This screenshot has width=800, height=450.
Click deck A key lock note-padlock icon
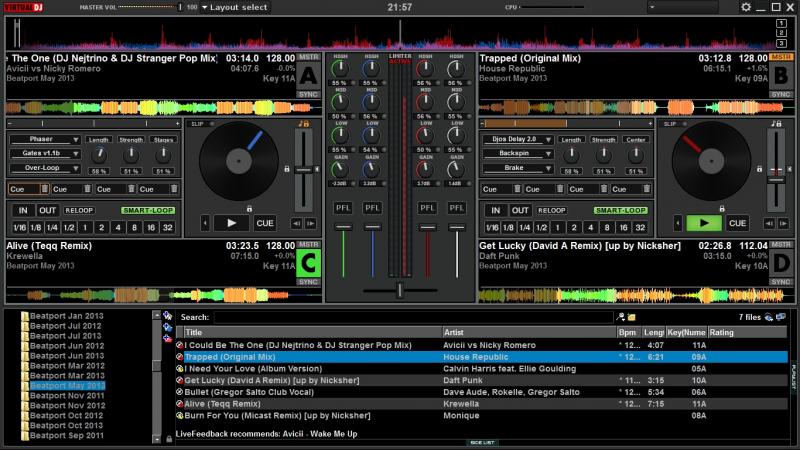point(304,124)
